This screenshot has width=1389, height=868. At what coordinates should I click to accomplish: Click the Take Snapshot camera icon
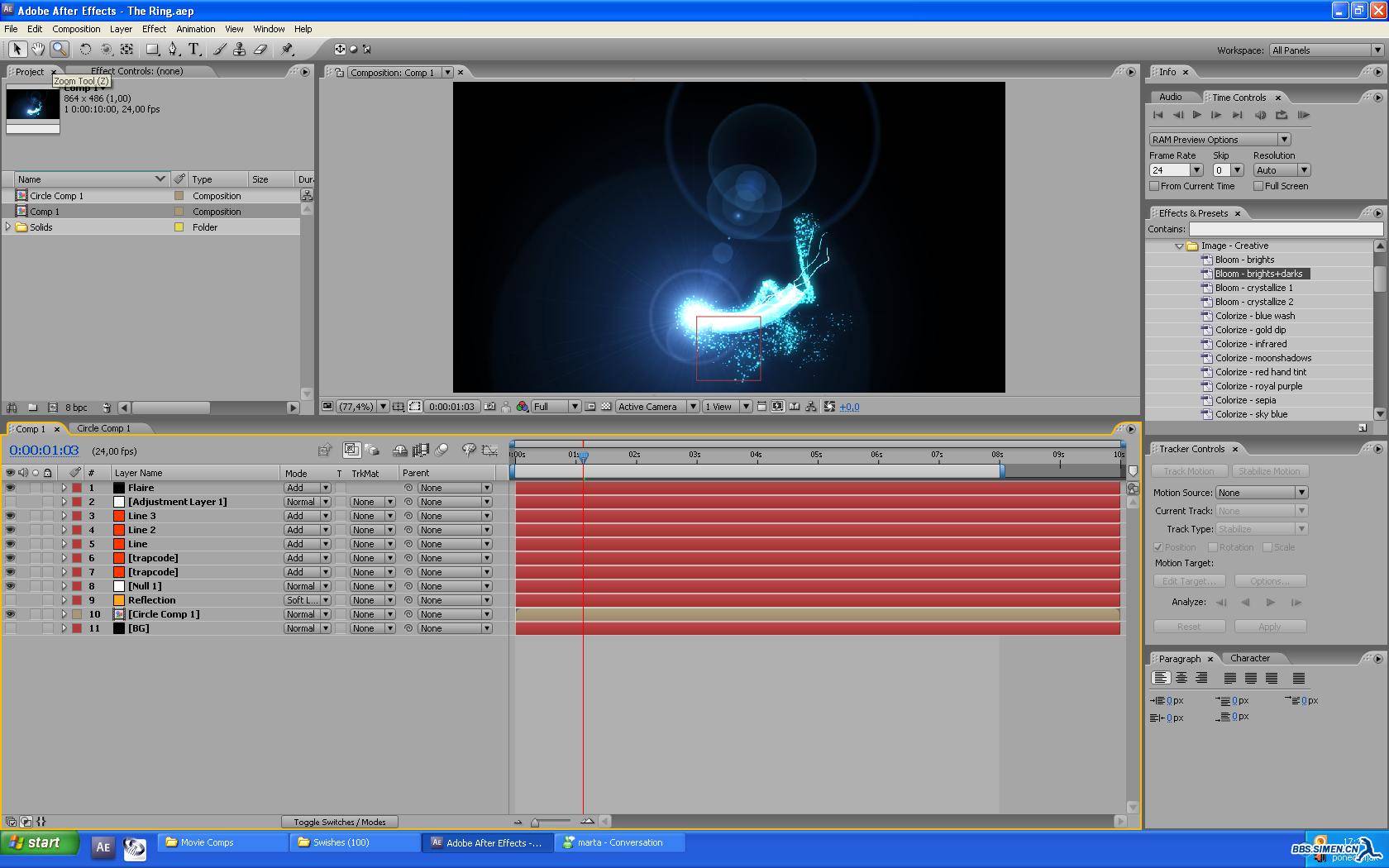(x=490, y=407)
